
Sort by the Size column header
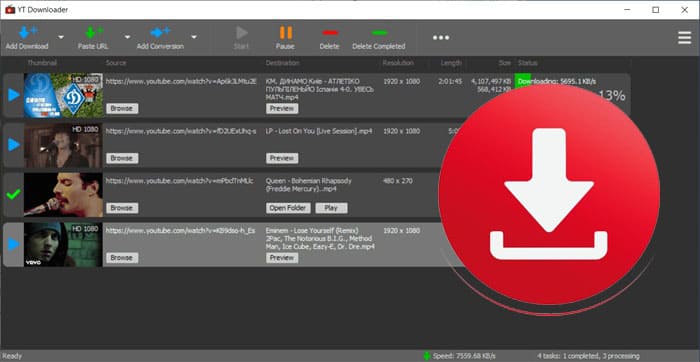pyautogui.click(x=505, y=63)
